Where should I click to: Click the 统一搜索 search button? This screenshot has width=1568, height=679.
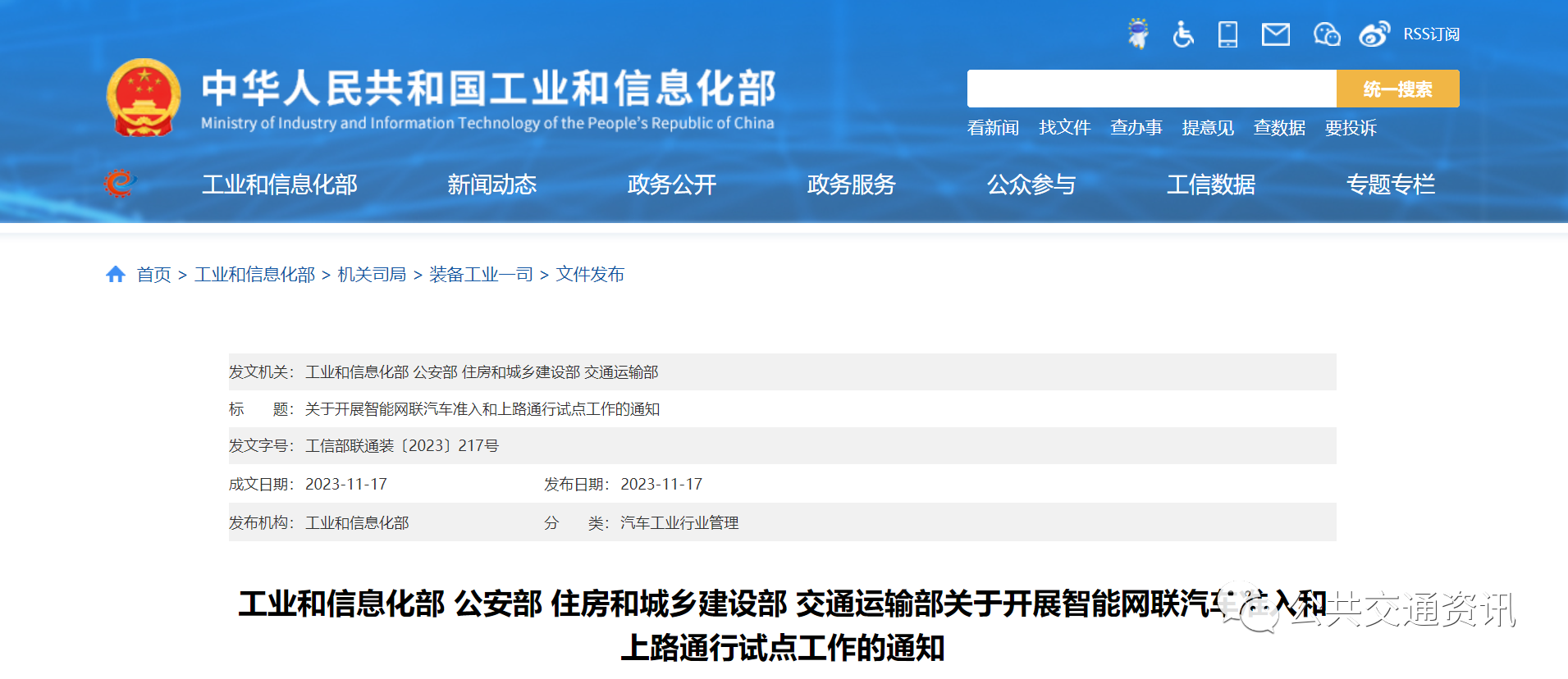(1397, 89)
